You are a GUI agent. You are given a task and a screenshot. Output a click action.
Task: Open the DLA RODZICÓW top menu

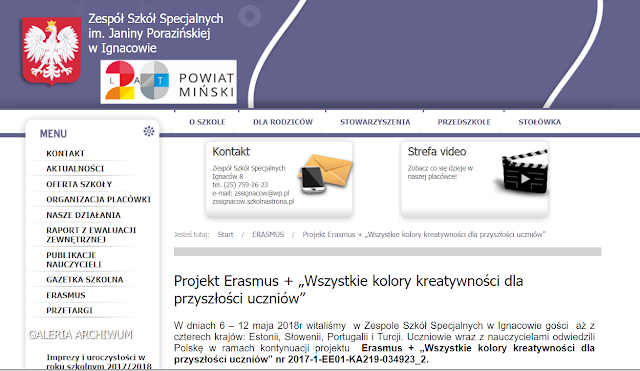(283, 122)
